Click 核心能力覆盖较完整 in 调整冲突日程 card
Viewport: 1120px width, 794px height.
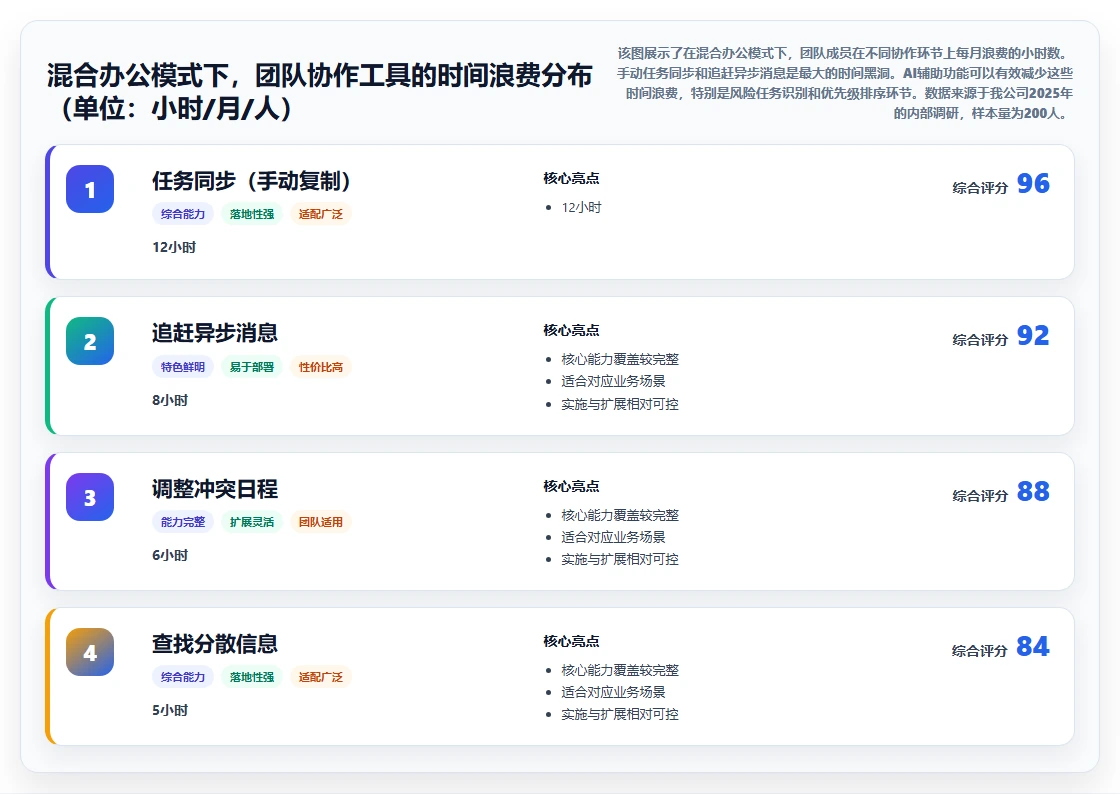tap(620, 515)
